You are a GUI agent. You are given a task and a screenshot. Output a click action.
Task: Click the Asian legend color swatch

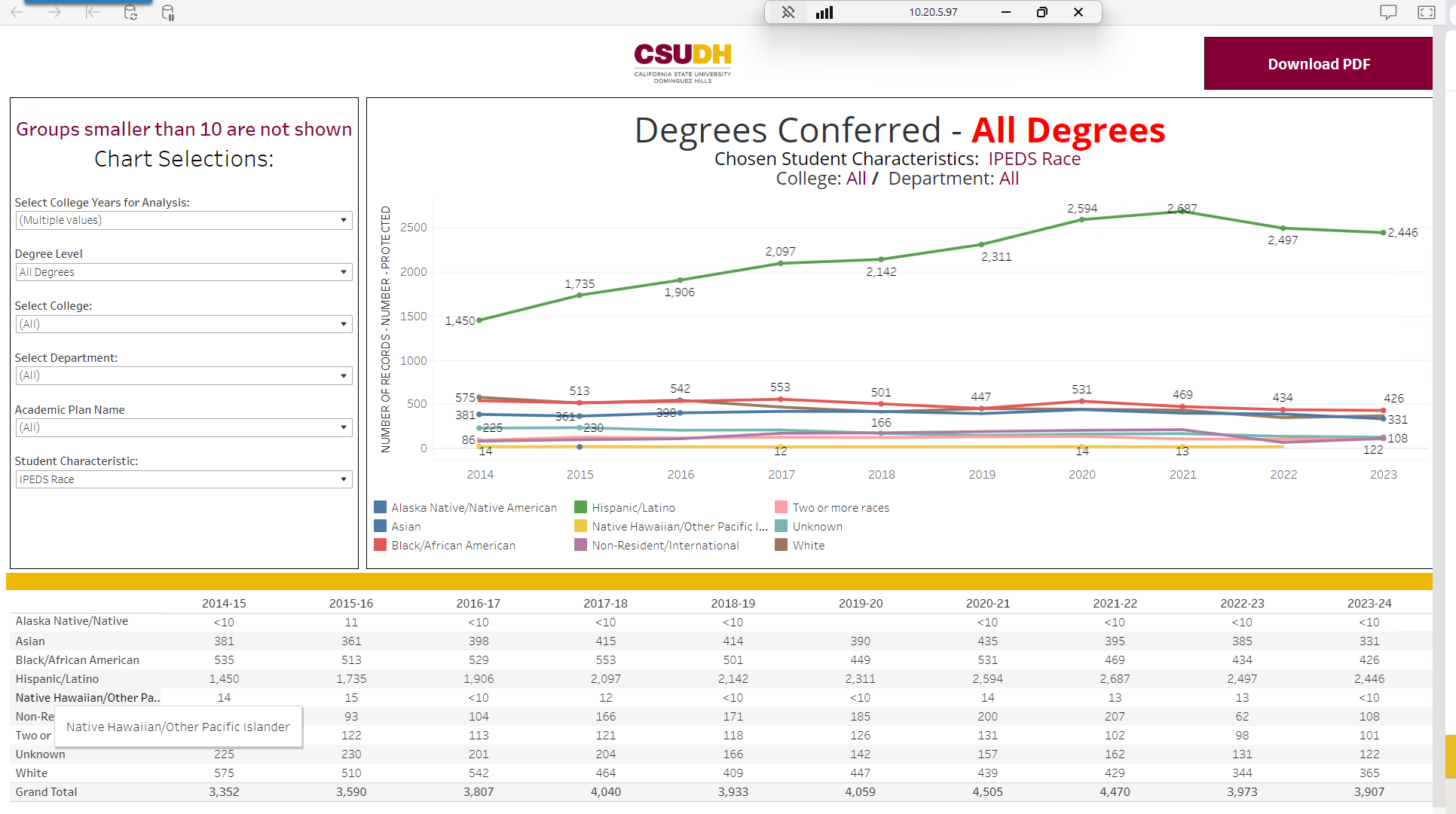[381, 526]
